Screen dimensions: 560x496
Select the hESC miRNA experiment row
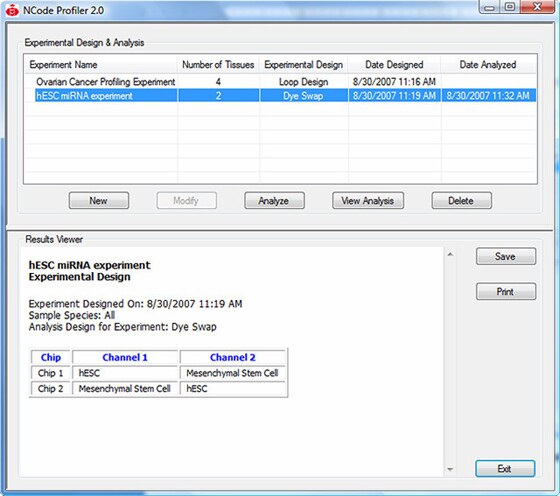pyautogui.click(x=280, y=96)
